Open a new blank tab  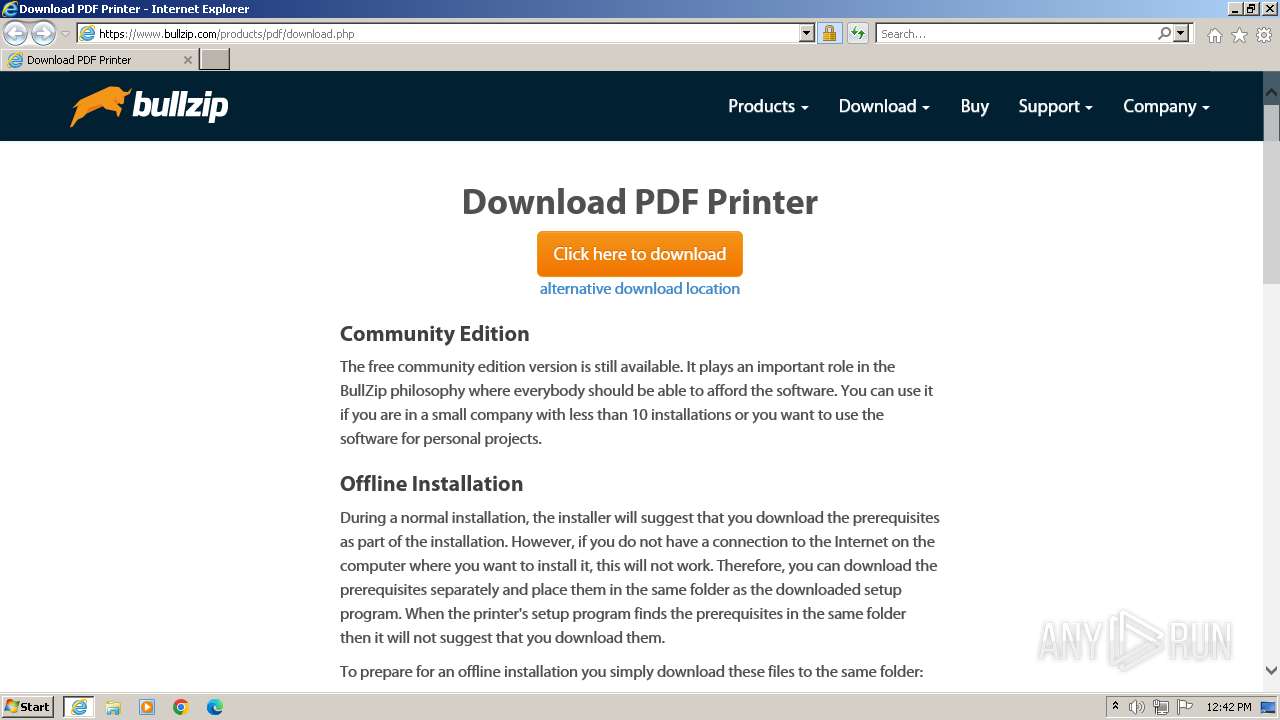(215, 59)
